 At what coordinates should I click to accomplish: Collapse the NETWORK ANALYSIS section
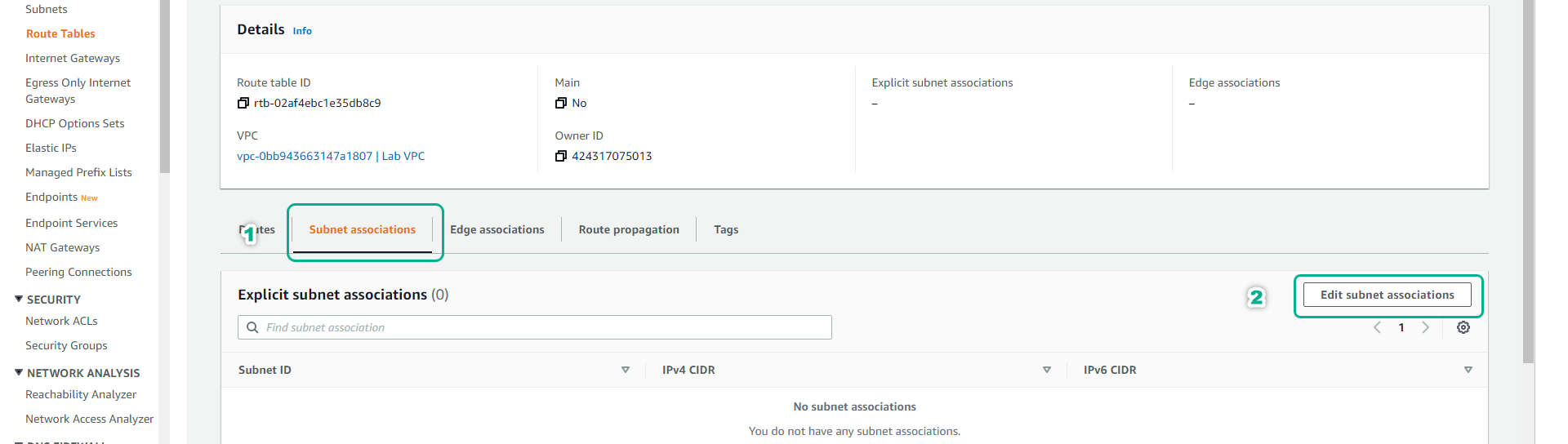[x=19, y=373]
